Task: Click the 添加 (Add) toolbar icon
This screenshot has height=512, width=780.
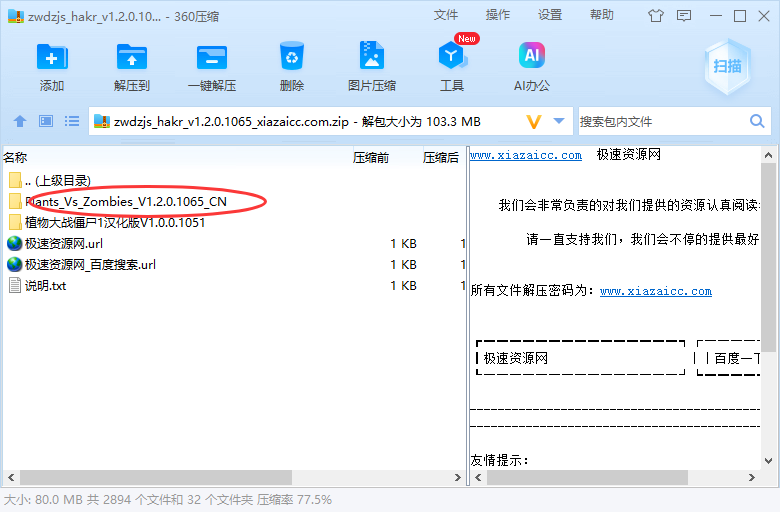Action: tap(52, 67)
